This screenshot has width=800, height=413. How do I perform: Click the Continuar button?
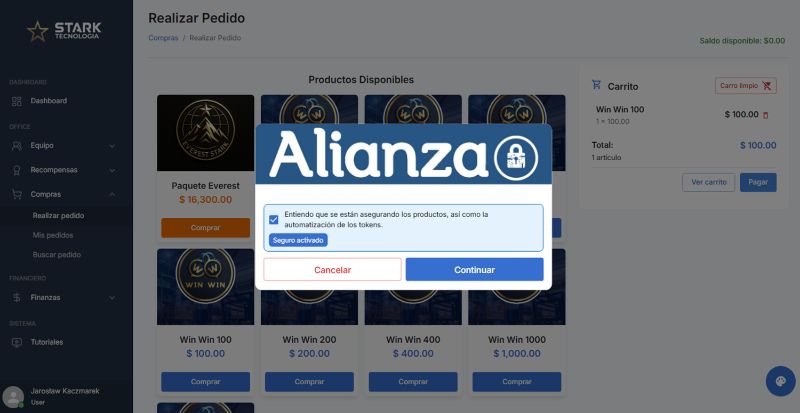(x=474, y=270)
